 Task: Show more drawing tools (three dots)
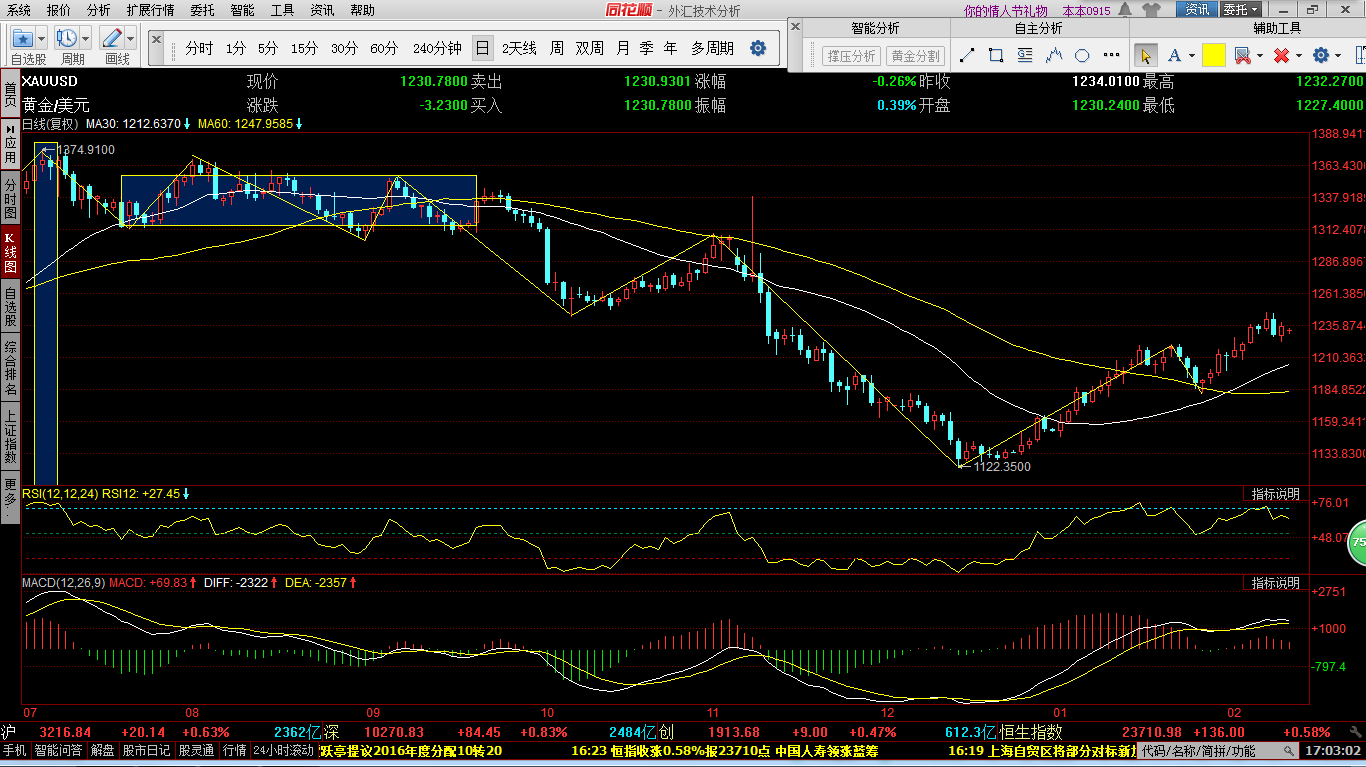[x=1111, y=55]
